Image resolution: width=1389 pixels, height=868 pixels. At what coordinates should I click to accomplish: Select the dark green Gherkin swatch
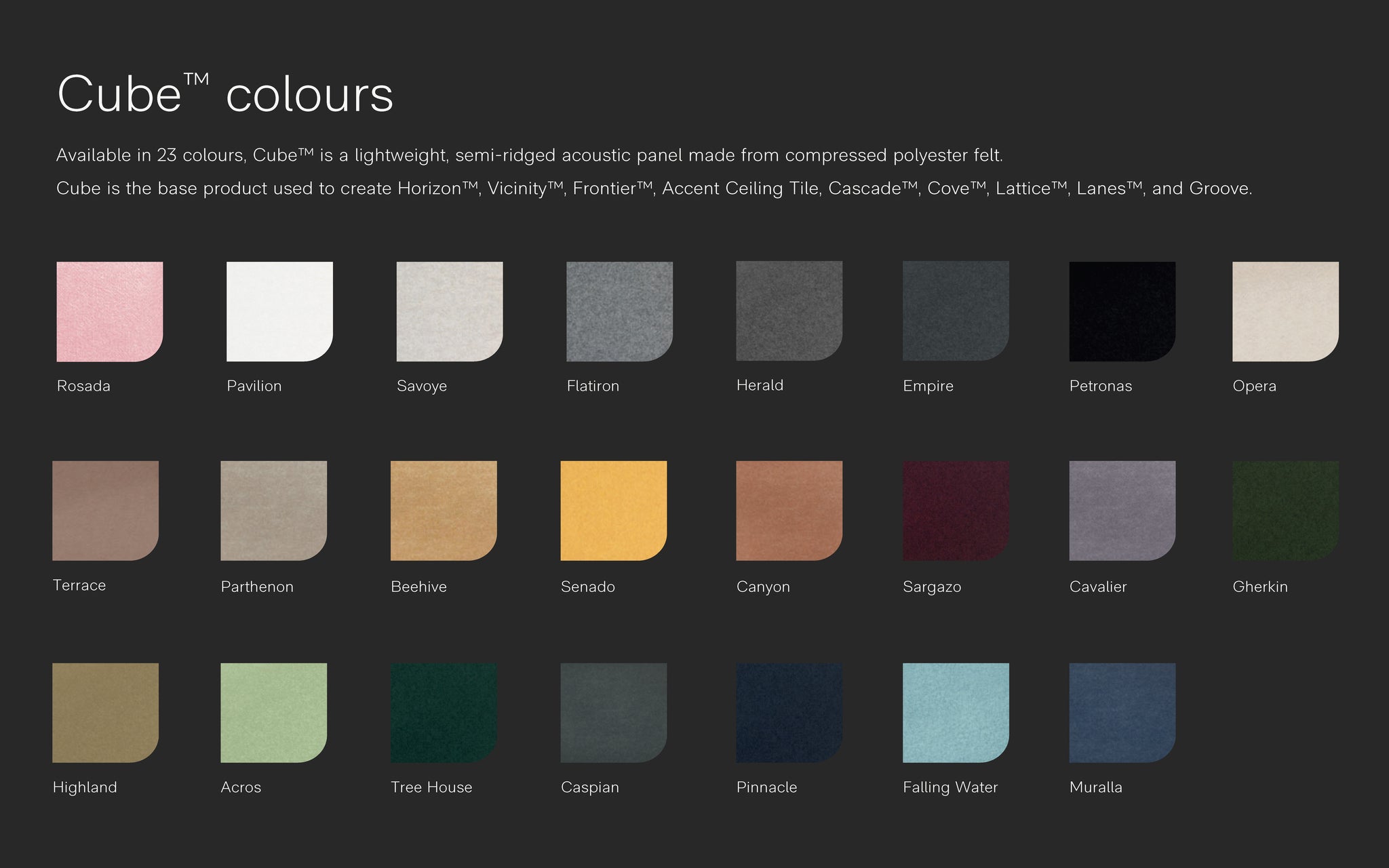(x=1285, y=511)
